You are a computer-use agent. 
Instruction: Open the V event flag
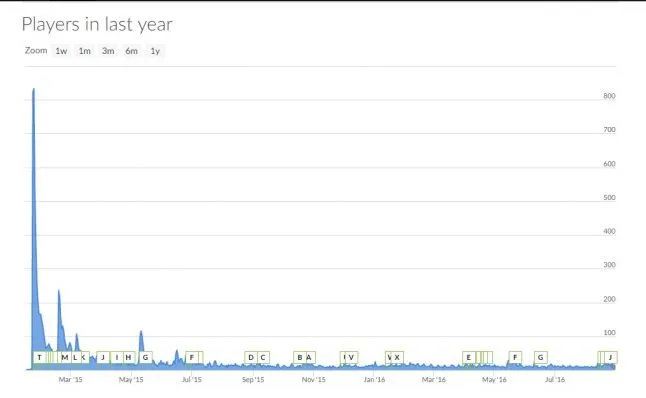(x=351, y=357)
